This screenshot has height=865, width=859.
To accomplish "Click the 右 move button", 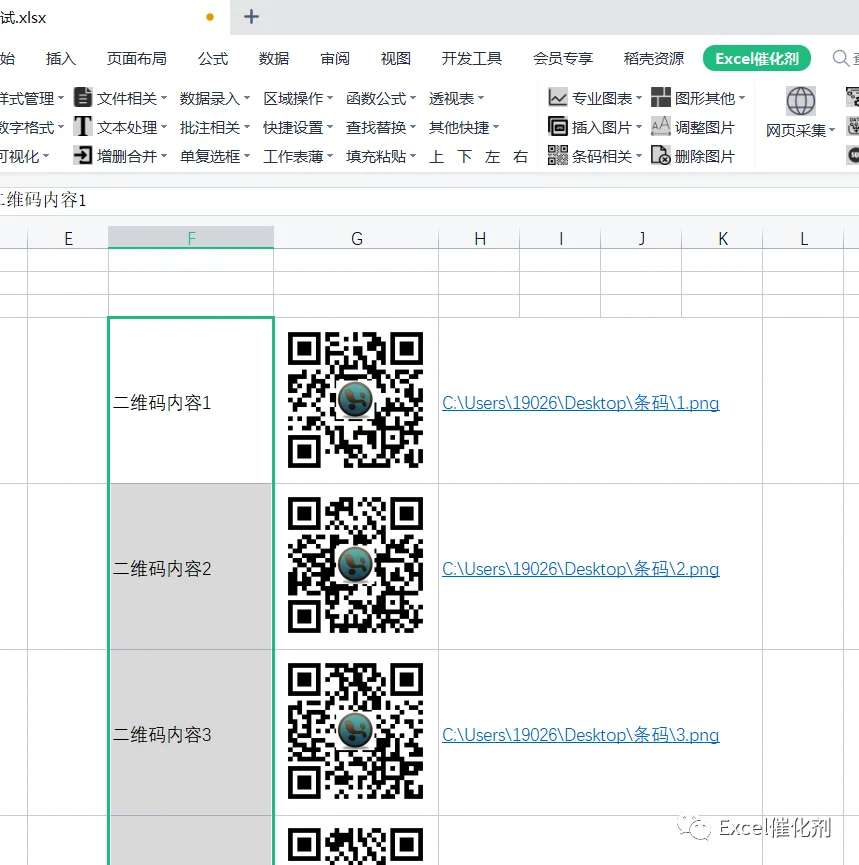I will [x=520, y=157].
